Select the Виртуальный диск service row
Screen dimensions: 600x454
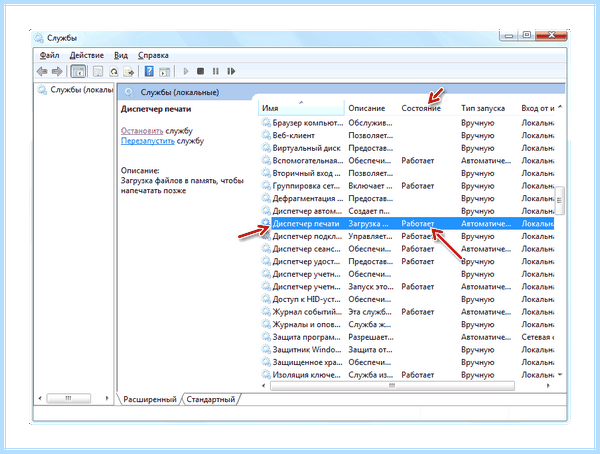click(408, 148)
